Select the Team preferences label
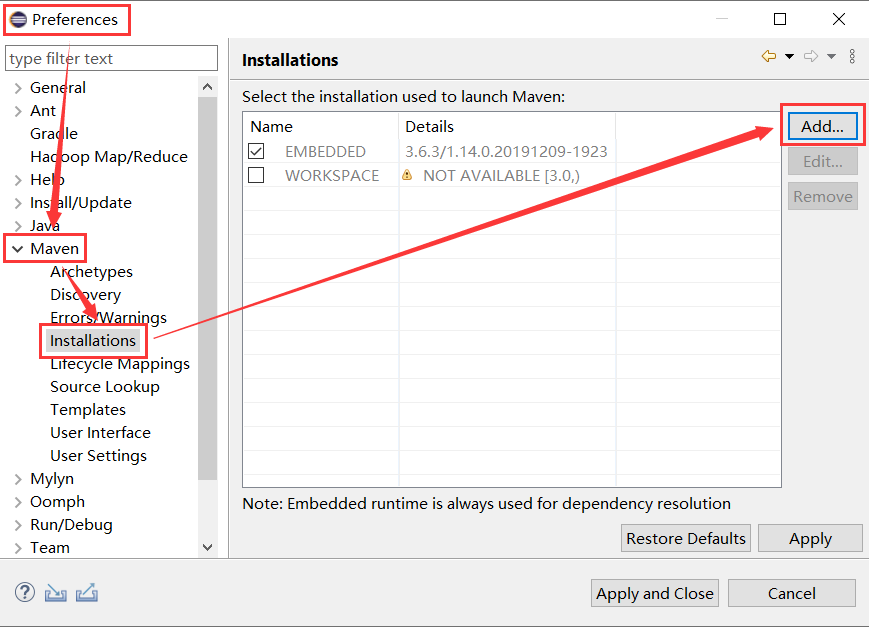This screenshot has width=869, height=627. click(50, 548)
